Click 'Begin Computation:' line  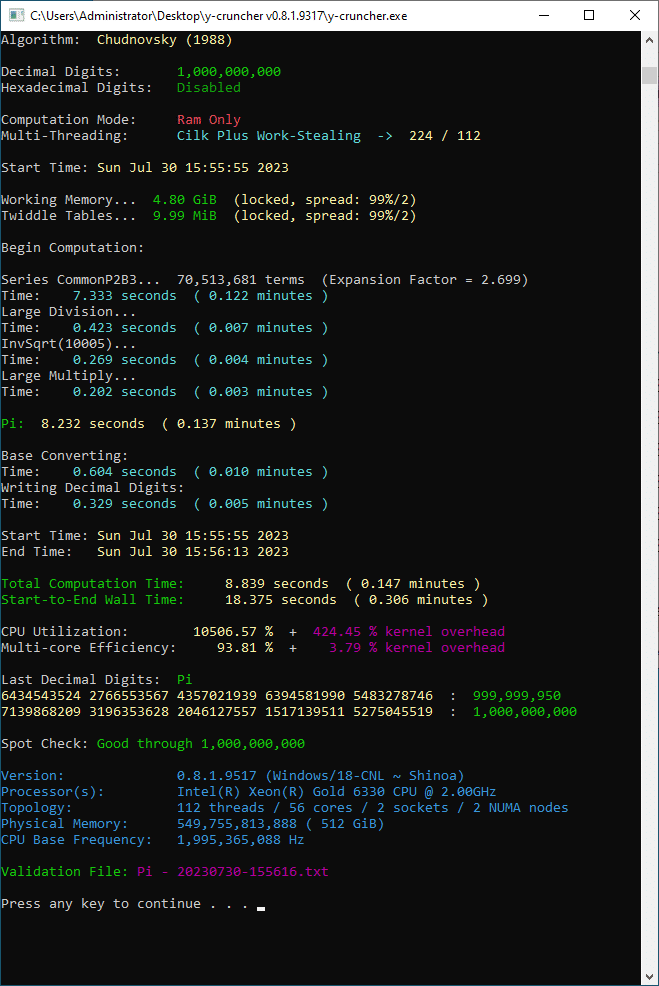click(72, 248)
